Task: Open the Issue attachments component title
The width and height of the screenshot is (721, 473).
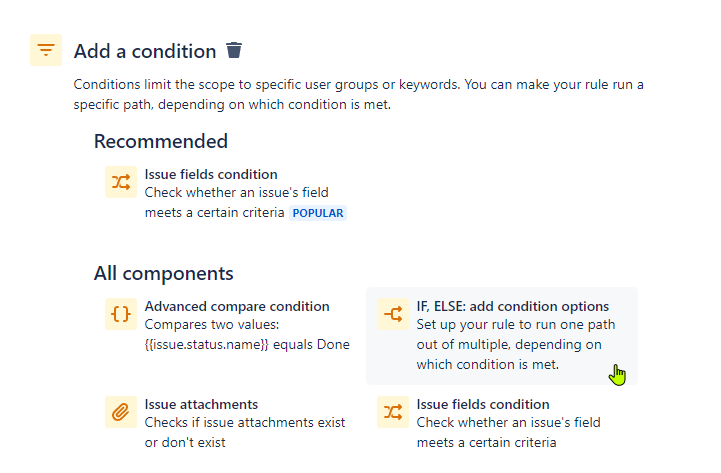Action: click(201, 404)
